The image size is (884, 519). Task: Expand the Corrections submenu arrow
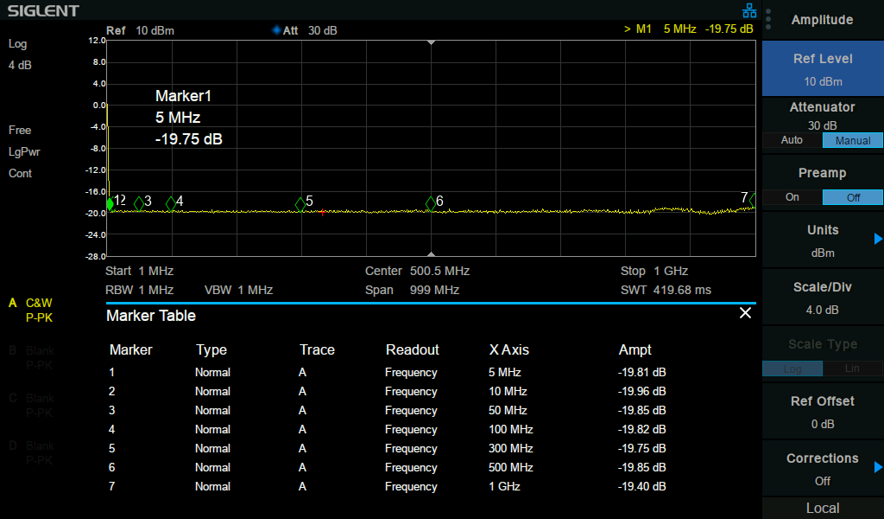(878, 467)
